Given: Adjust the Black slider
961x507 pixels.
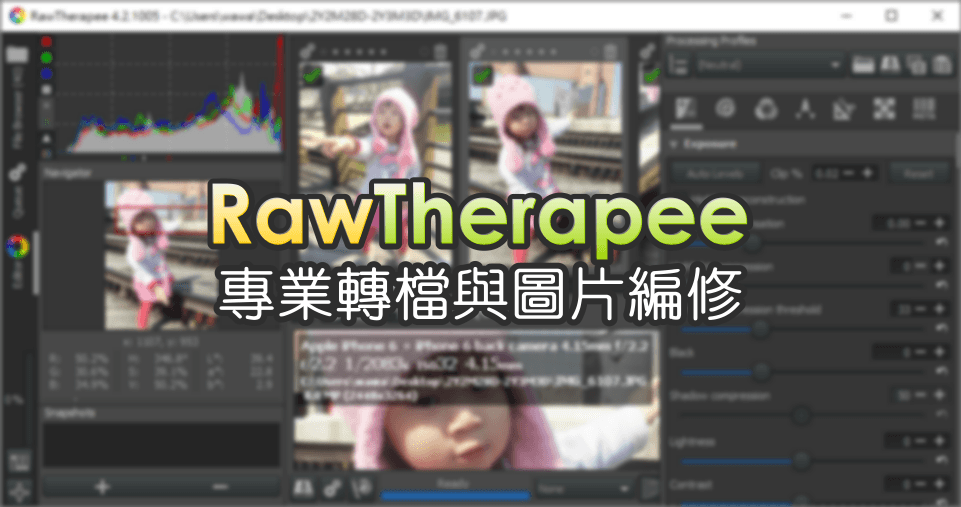Looking at the screenshot, I should (803, 371).
